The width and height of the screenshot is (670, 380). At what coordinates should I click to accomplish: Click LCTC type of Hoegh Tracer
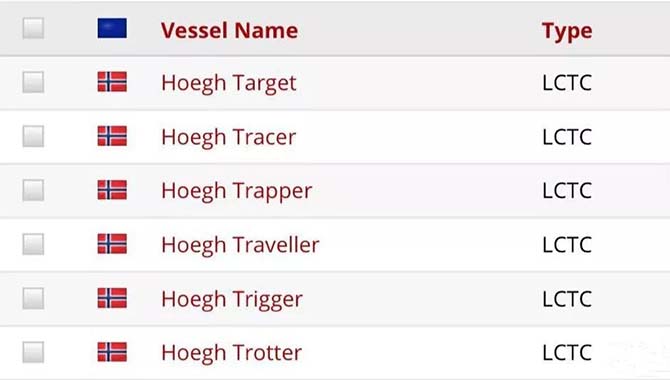coord(567,137)
